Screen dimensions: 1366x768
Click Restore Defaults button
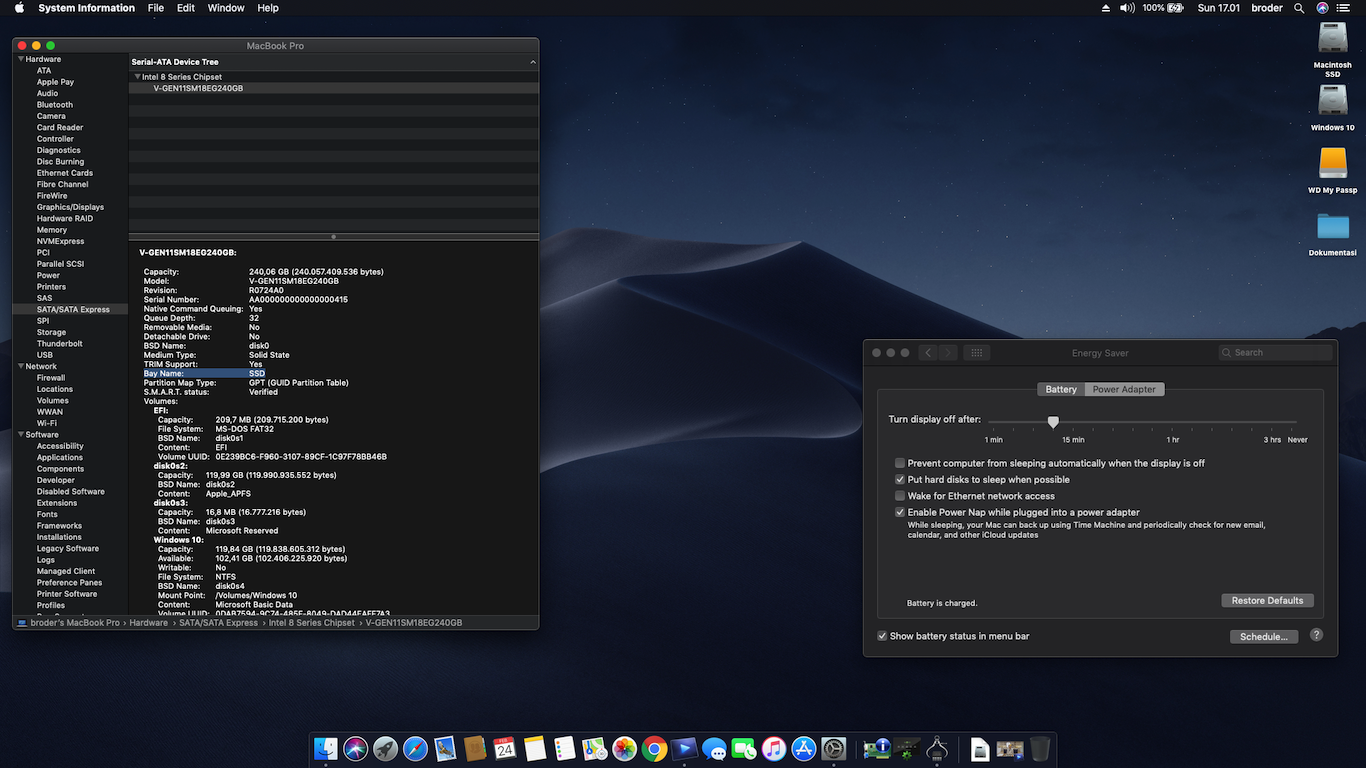pos(1267,601)
